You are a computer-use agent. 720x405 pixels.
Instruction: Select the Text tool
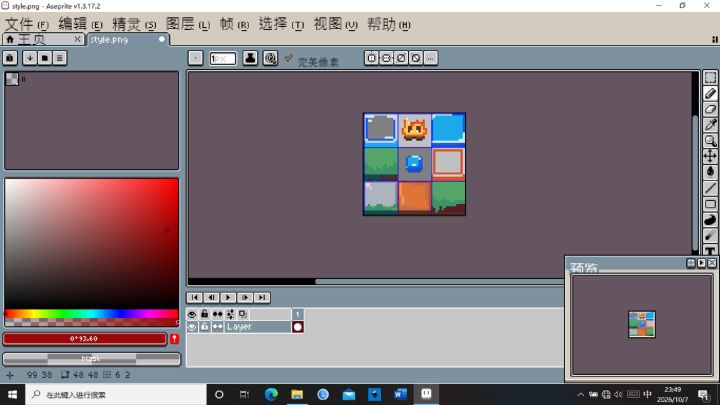click(710, 250)
